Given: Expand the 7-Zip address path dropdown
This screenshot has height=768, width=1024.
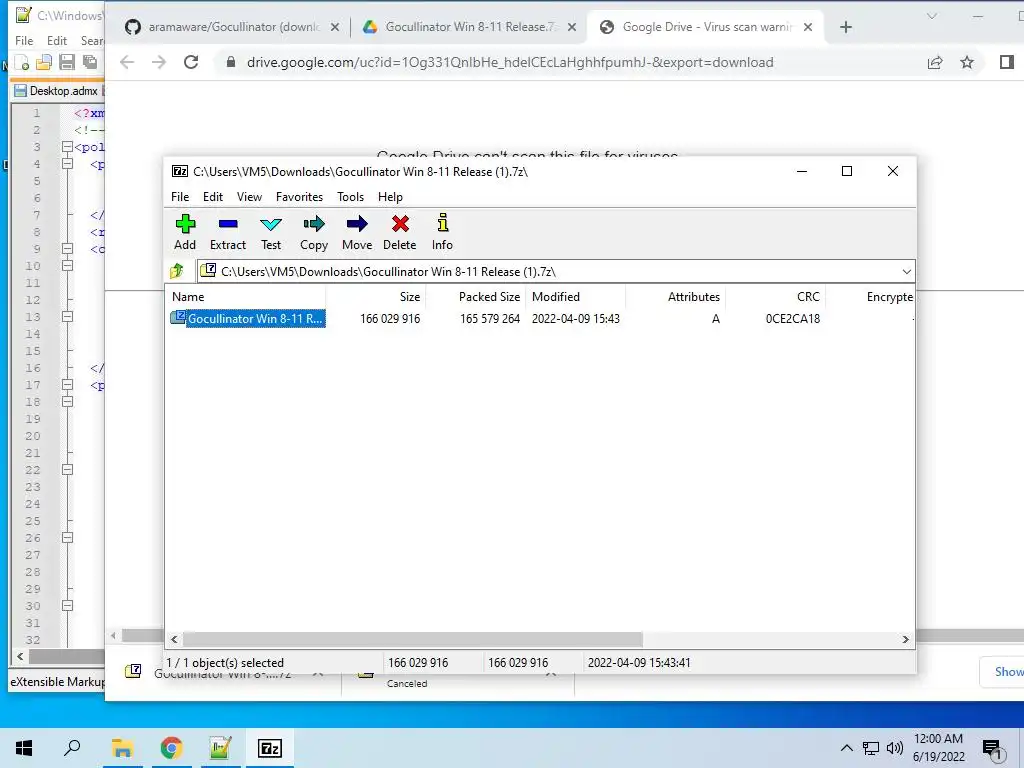Looking at the screenshot, I should click(906, 272).
